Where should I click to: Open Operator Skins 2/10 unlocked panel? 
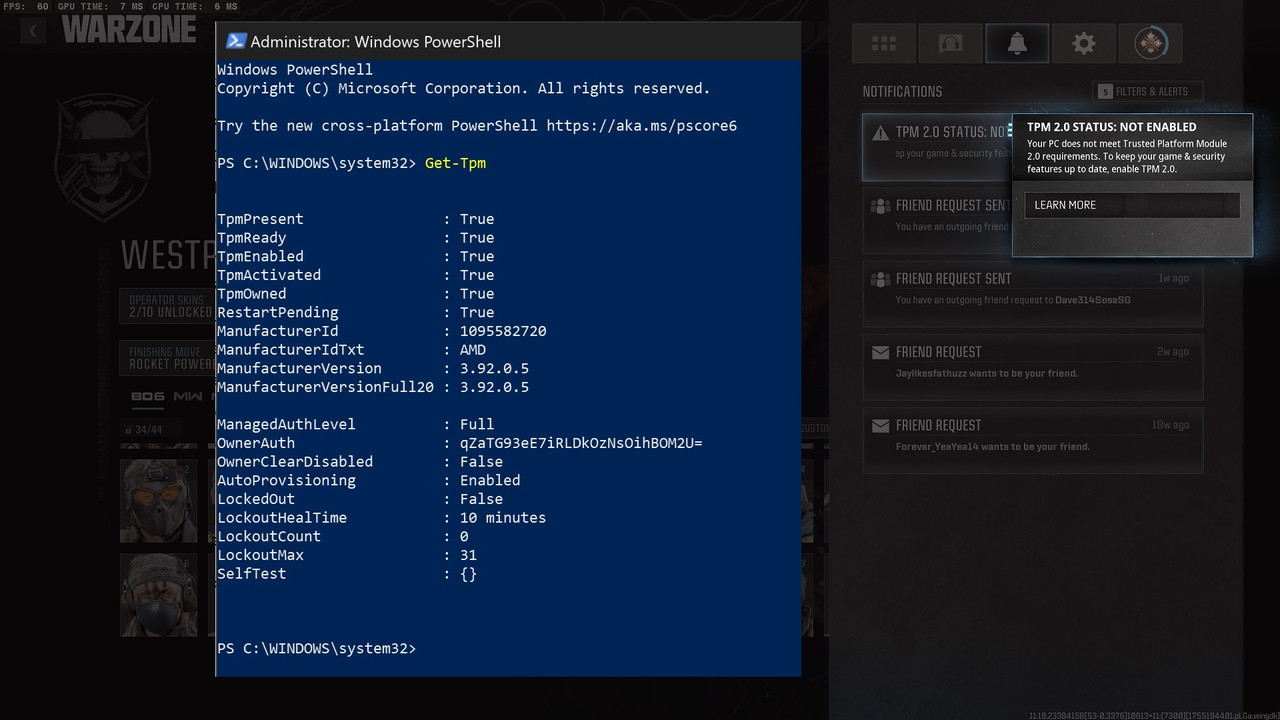point(167,306)
